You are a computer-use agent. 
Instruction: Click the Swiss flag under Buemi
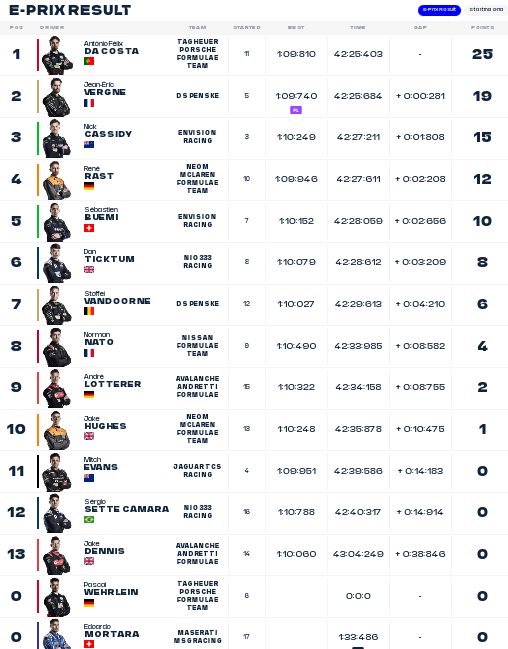[x=89, y=228]
